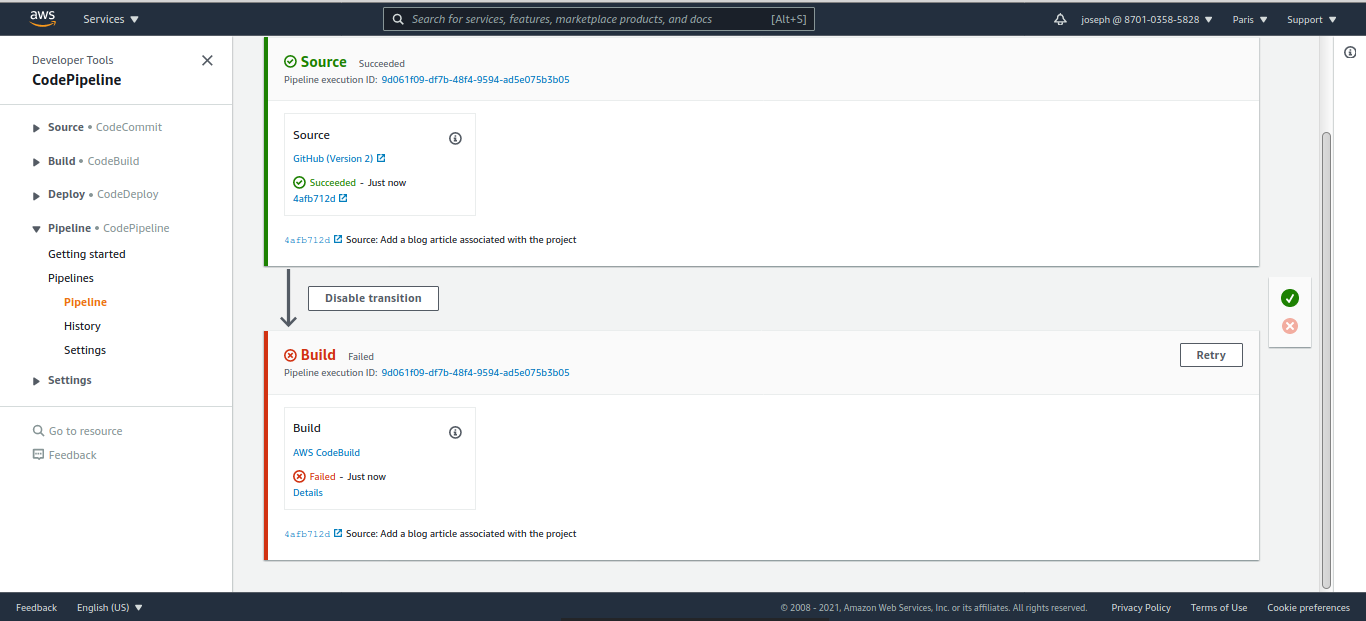This screenshot has height=621, width=1366.
Task: Open the Paris region dropdown
Action: 1250,19
